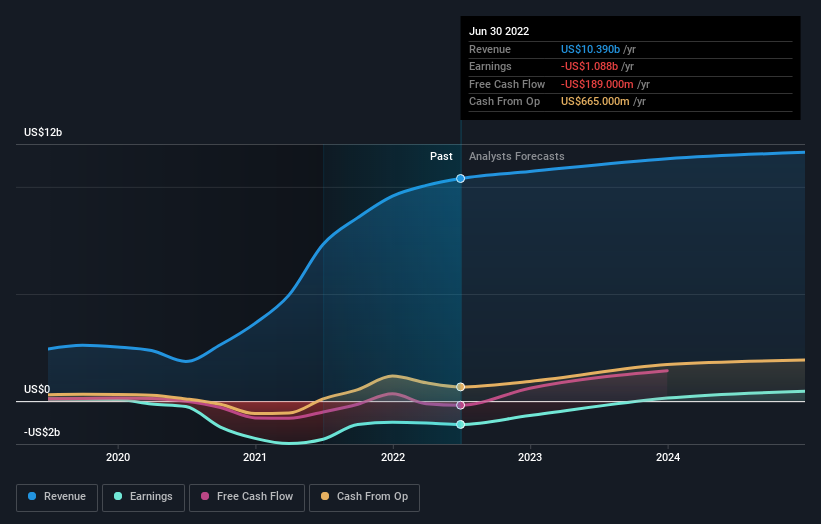Click the Revenue row label in tooltip
Viewport: 821px width, 524px height.
coord(490,49)
